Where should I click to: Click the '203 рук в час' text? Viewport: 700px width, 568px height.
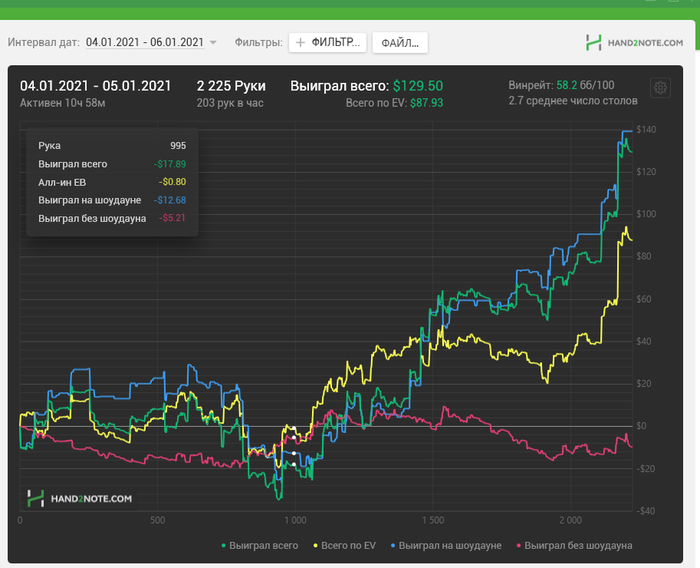[230, 103]
